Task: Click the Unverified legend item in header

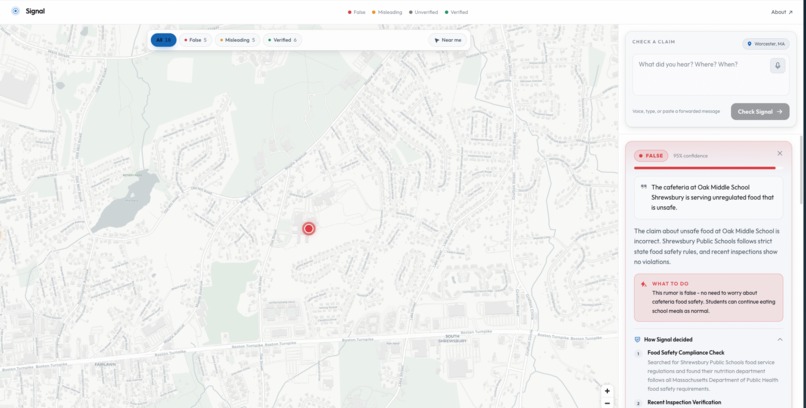Action: pos(424,12)
